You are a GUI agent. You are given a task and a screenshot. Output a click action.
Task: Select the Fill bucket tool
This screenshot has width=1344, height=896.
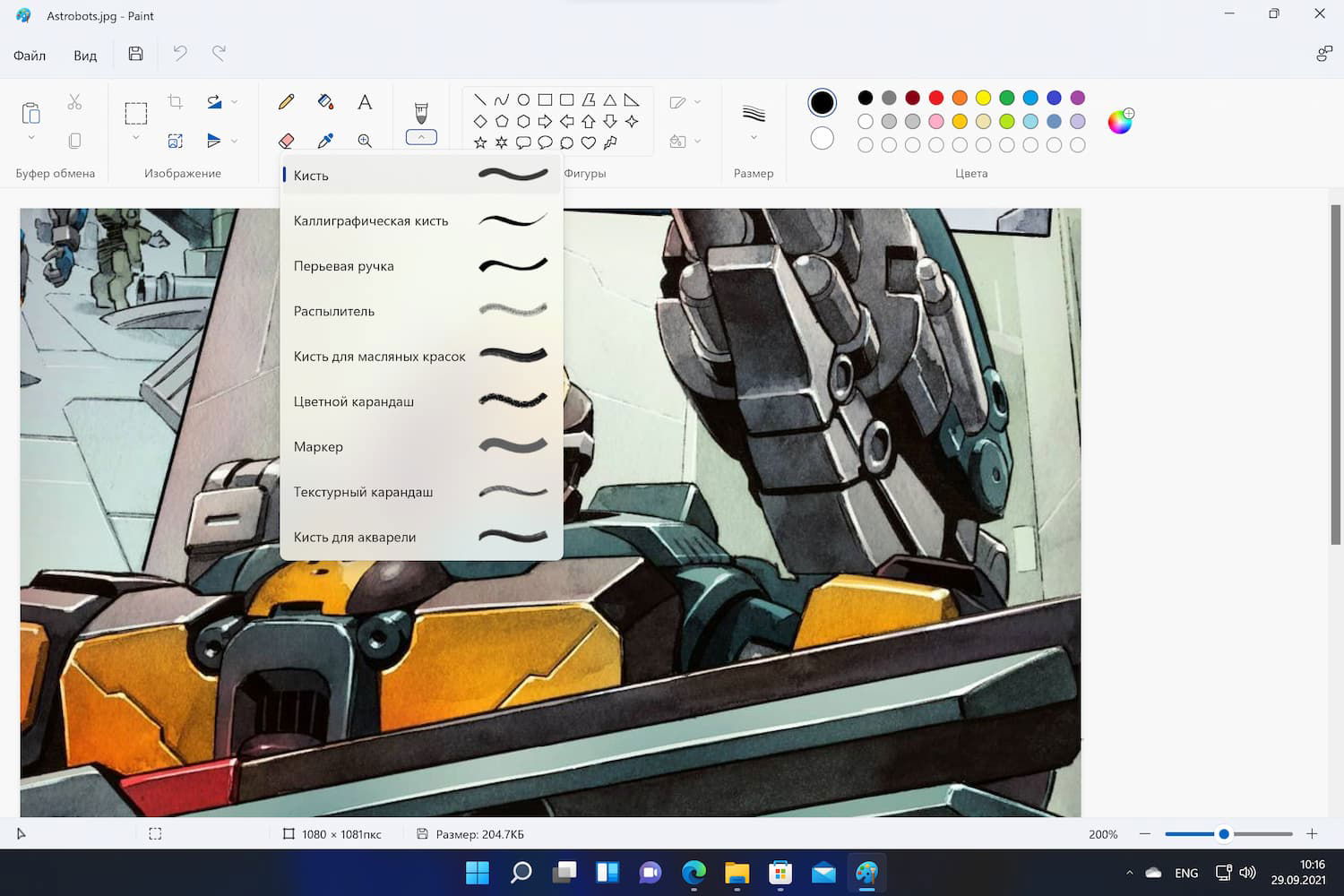click(326, 102)
